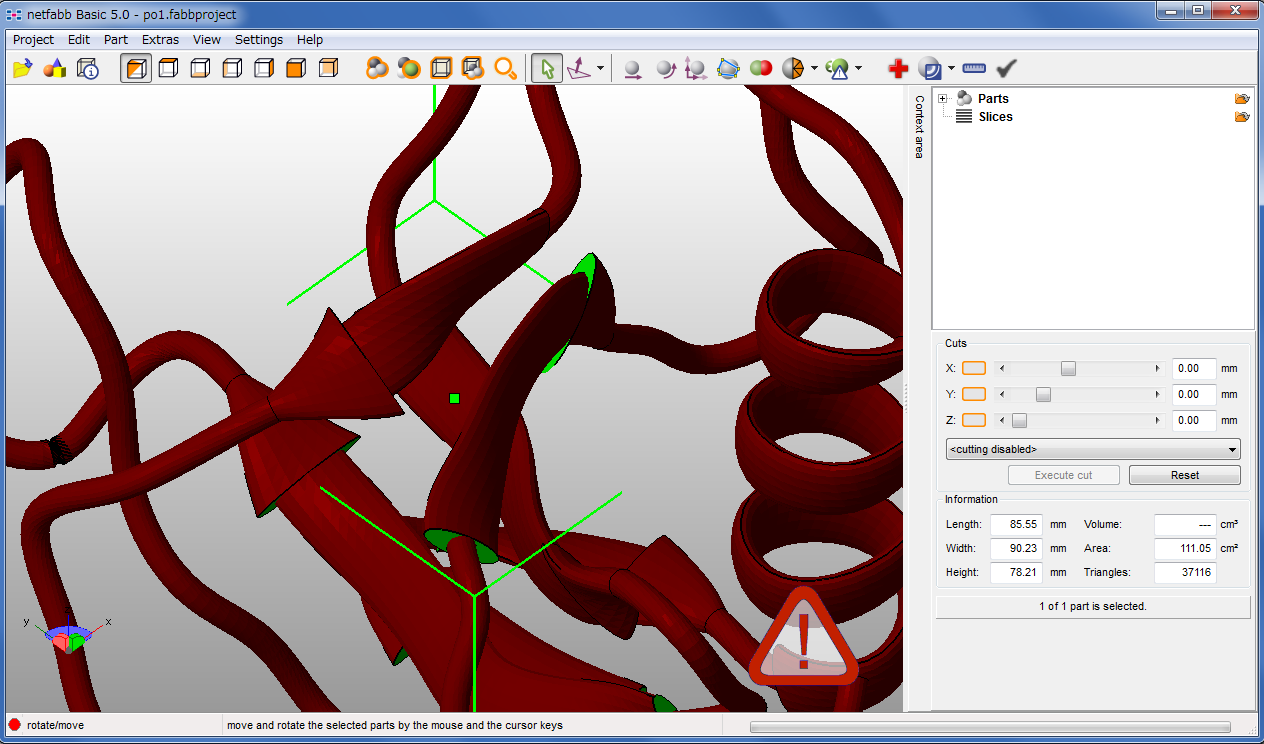The height and width of the screenshot is (744, 1264).
Task: Click the red warning triangle in viewport
Action: pyautogui.click(x=803, y=638)
